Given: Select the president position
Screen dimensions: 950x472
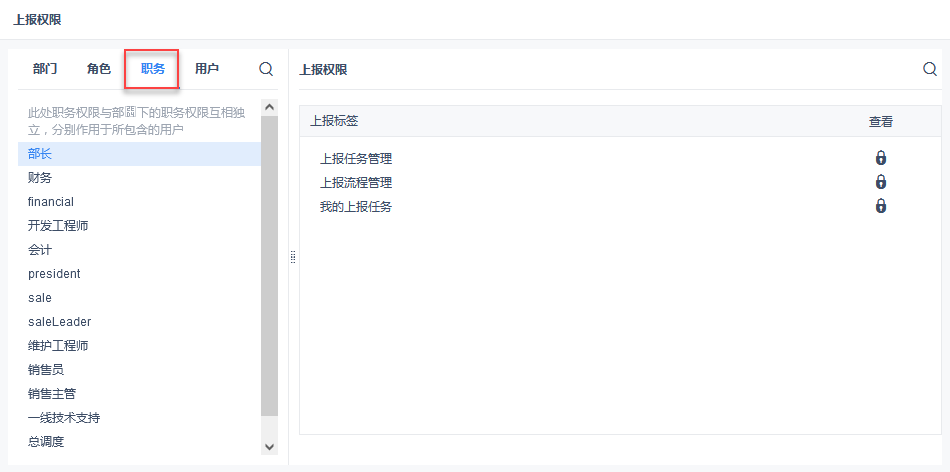Looking at the screenshot, I should point(139,274).
